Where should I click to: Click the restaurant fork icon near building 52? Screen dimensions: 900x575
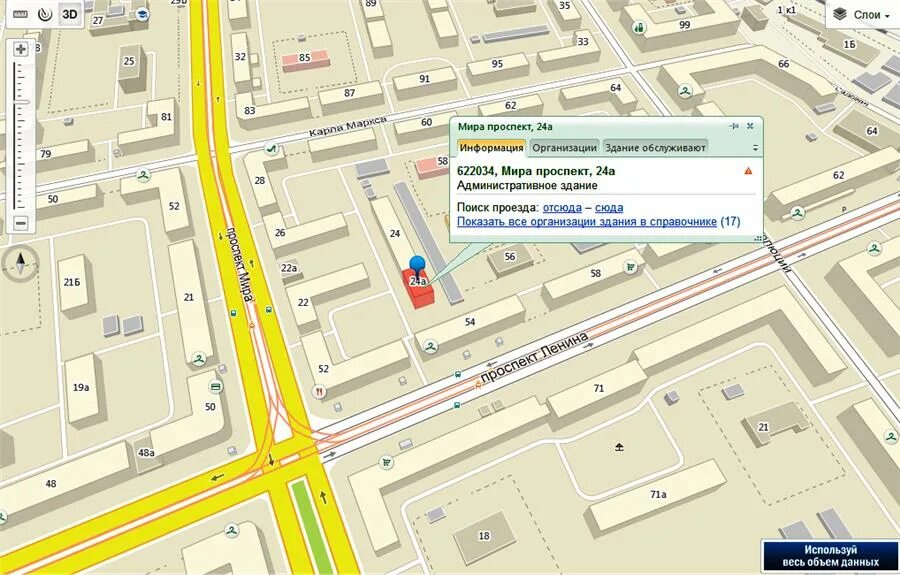coord(319,391)
